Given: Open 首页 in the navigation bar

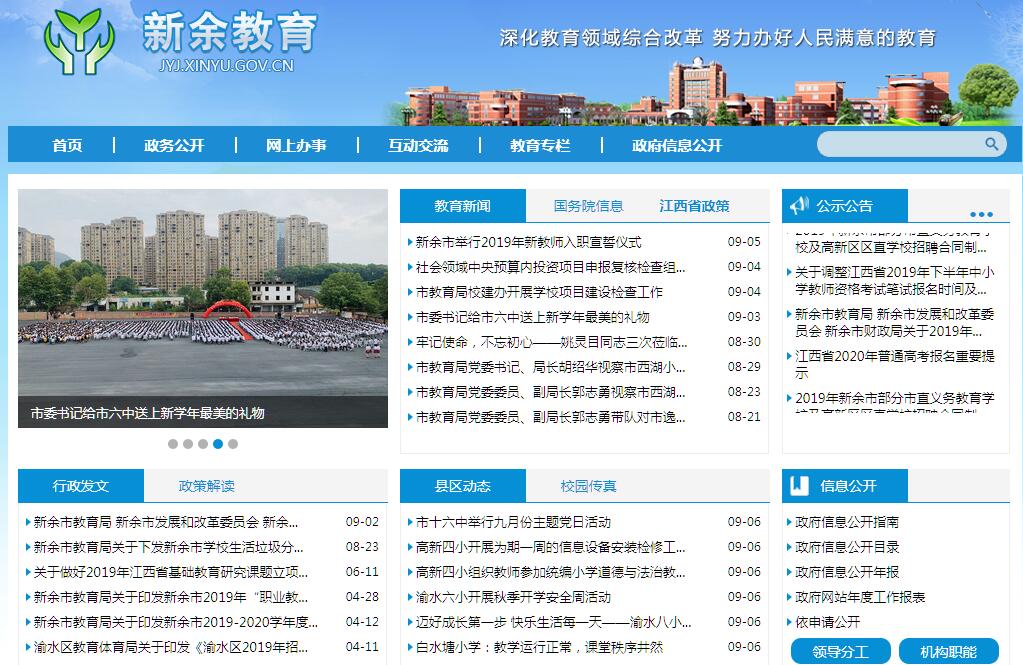Looking at the screenshot, I should click(x=67, y=145).
